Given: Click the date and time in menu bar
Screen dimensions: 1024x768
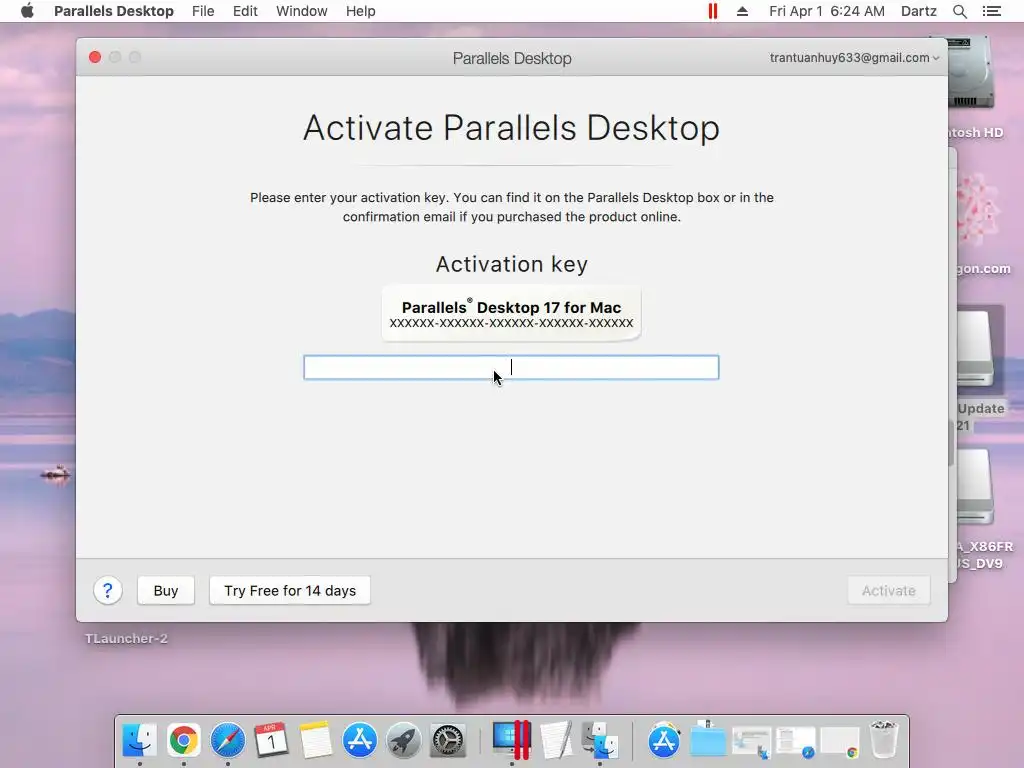Looking at the screenshot, I should 827,11.
